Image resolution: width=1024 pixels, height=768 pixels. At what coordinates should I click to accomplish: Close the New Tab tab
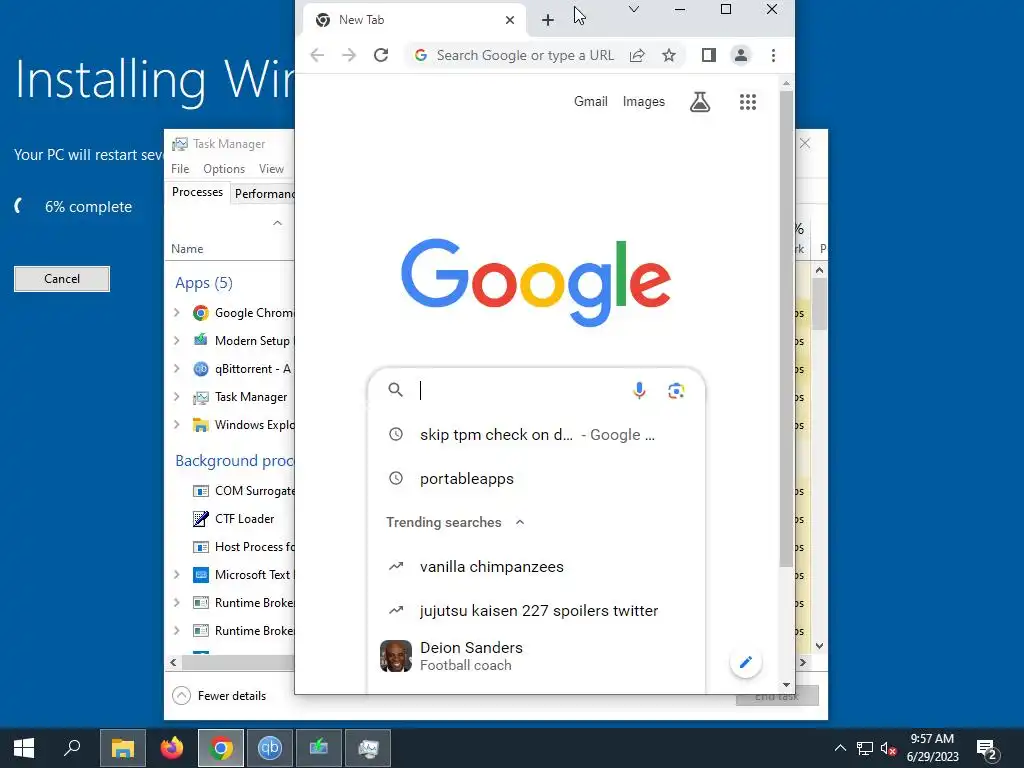click(x=510, y=20)
